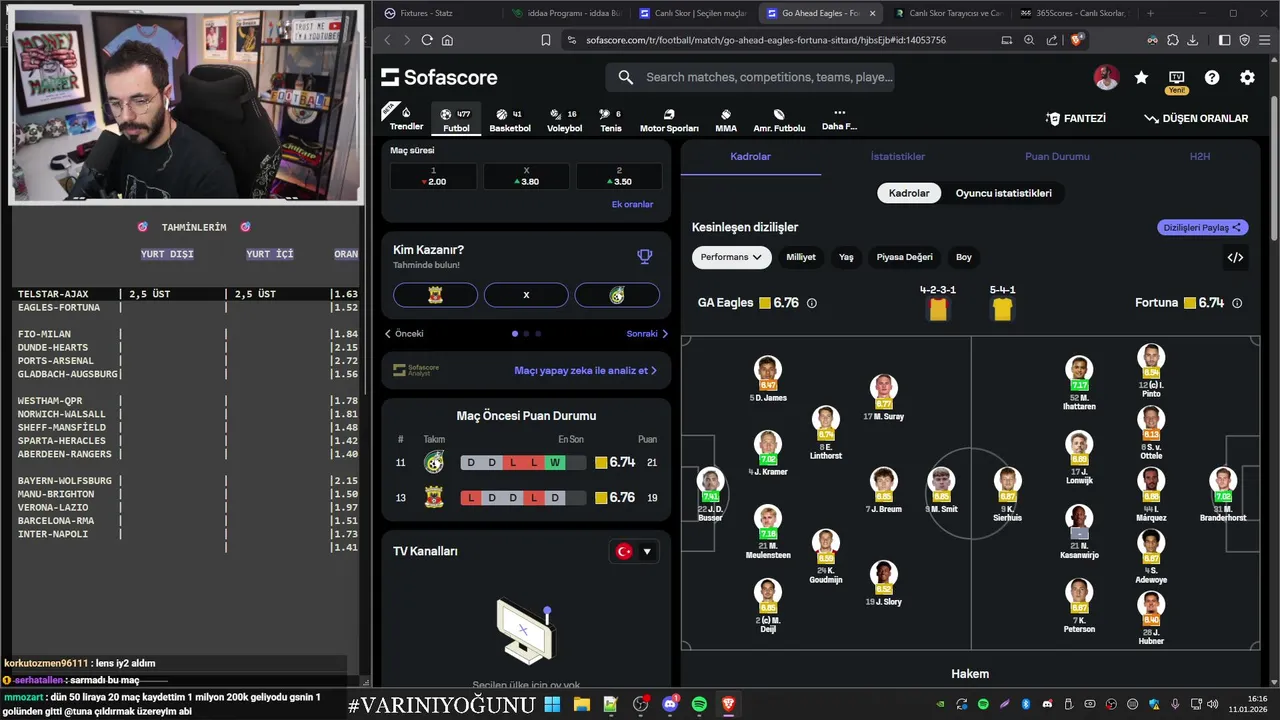Click Brave shields icon in address bar
This screenshot has width=1280, height=720.
click(1077, 40)
